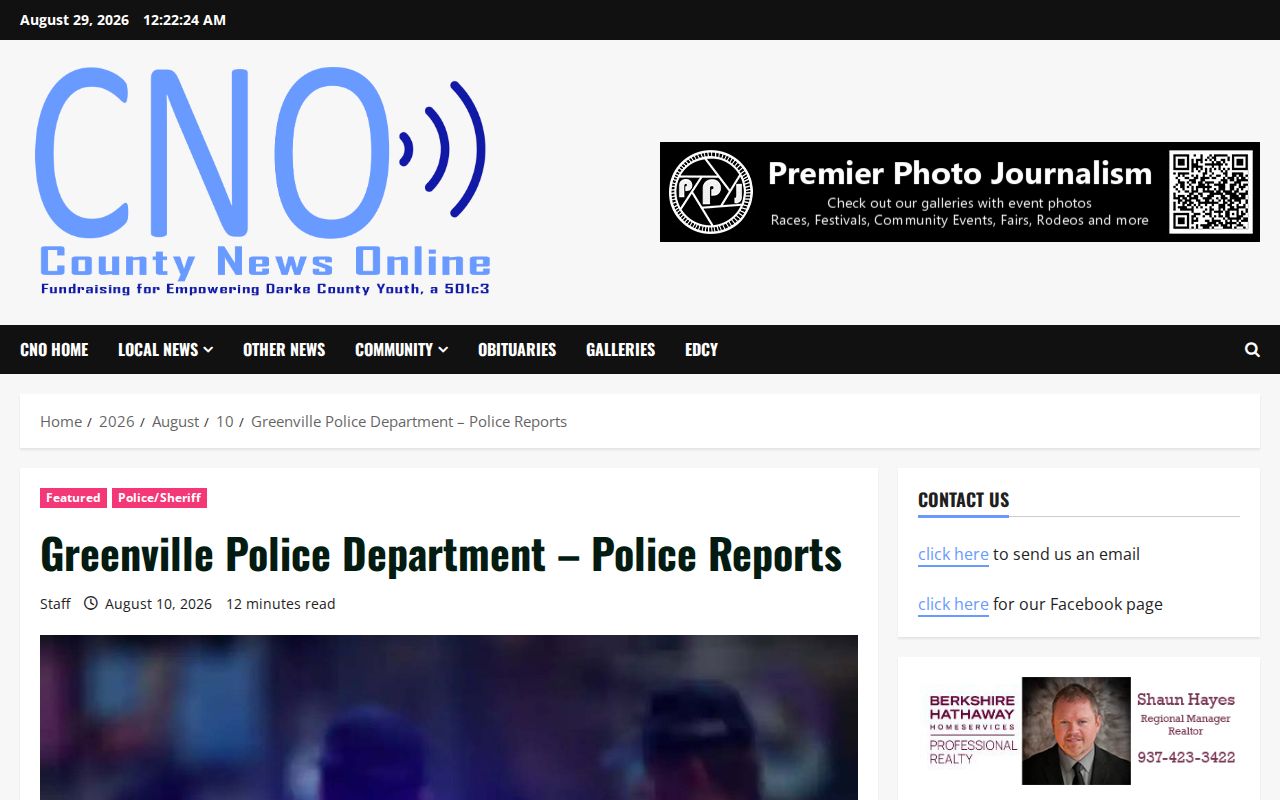Click the PPJ camera shutter logo
Viewport: 1280px width, 800px height.
[710, 192]
